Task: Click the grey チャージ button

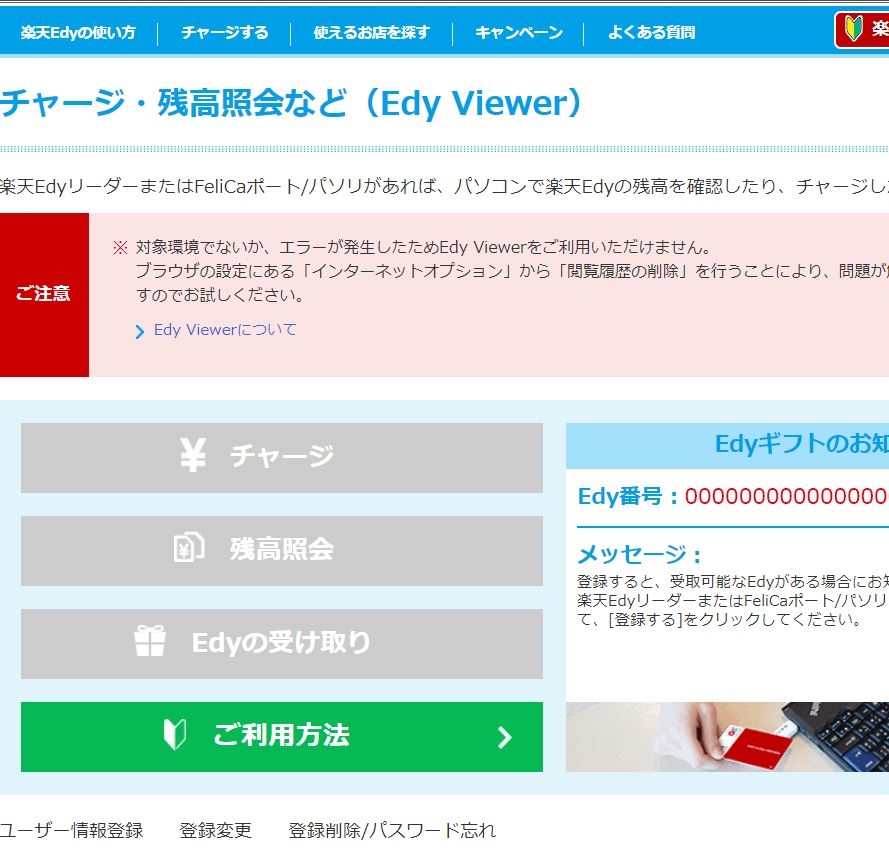Action: (282, 458)
